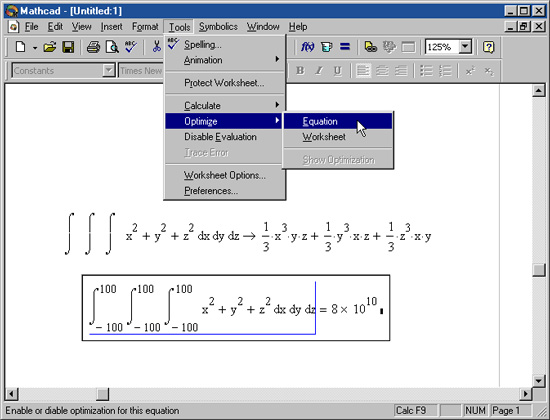The image size is (550, 420).
Task: Expand the Animation submenu
Action: [x=225, y=60]
